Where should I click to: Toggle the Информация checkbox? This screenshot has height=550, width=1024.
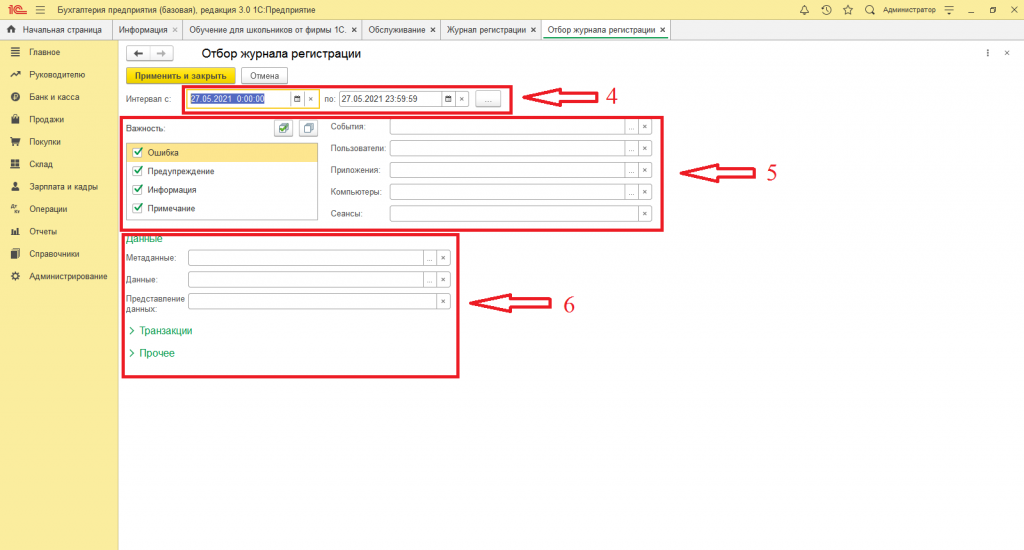click(x=138, y=189)
